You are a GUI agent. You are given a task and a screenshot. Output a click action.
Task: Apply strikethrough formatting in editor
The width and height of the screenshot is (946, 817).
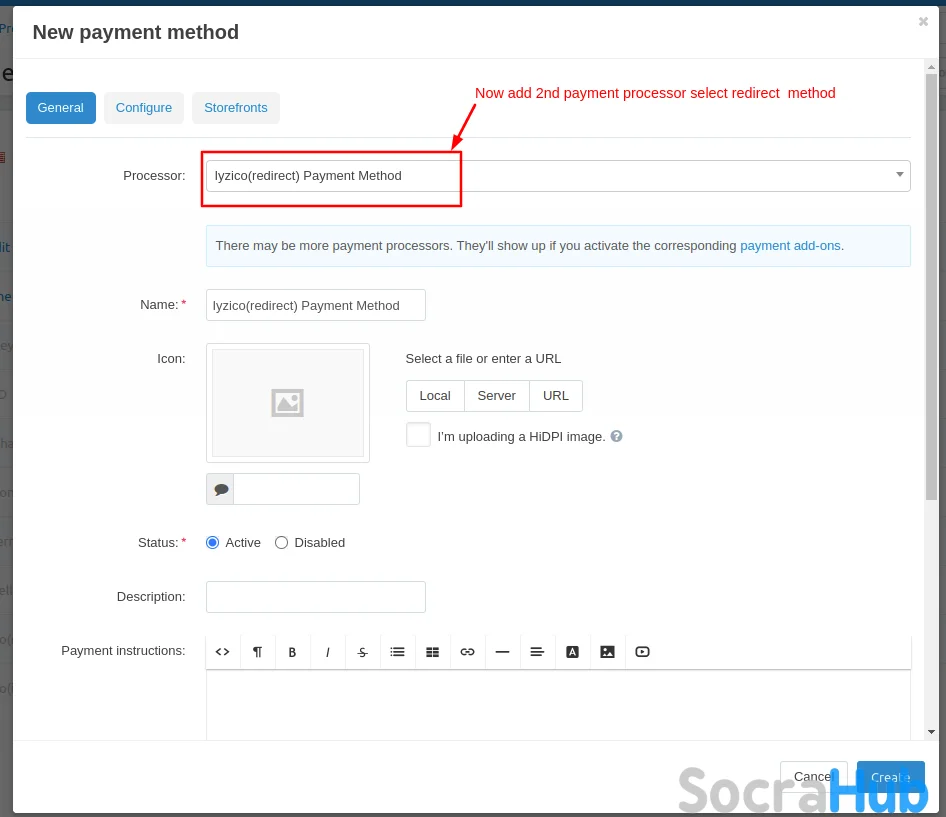(x=363, y=652)
